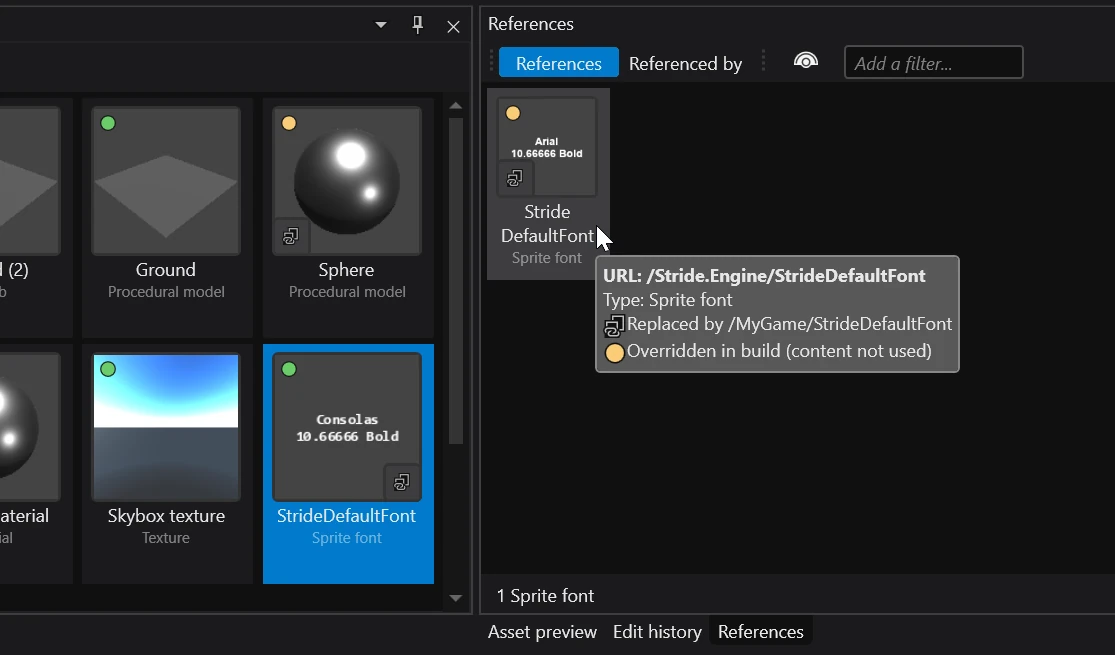This screenshot has height=655, width=1115.
Task: Click the '1 Sprite font' status text
Action: (545, 596)
